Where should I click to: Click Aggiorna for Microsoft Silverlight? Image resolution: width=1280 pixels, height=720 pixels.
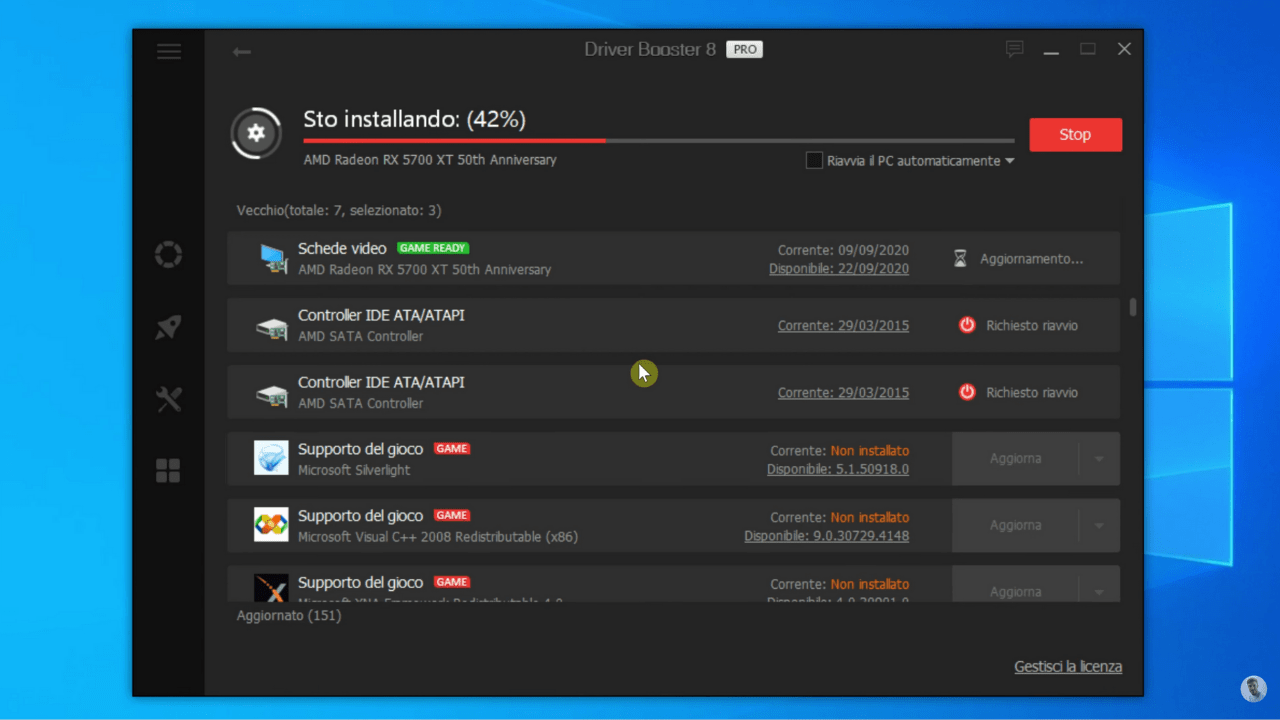pos(1016,459)
